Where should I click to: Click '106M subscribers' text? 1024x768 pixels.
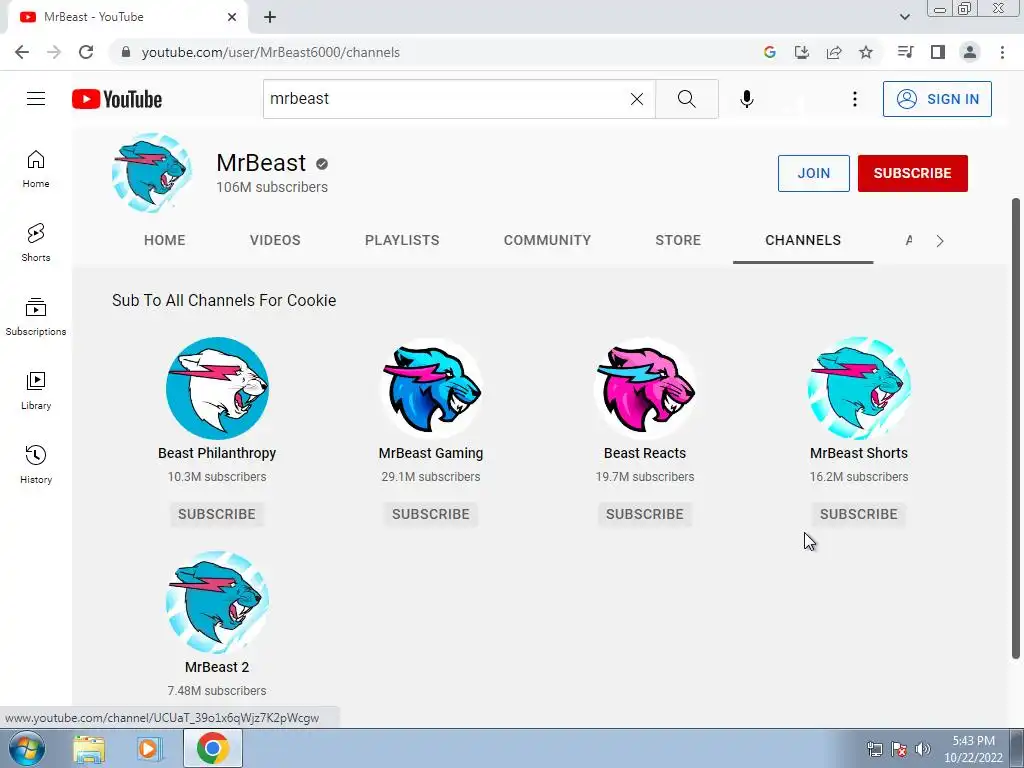tap(272, 187)
